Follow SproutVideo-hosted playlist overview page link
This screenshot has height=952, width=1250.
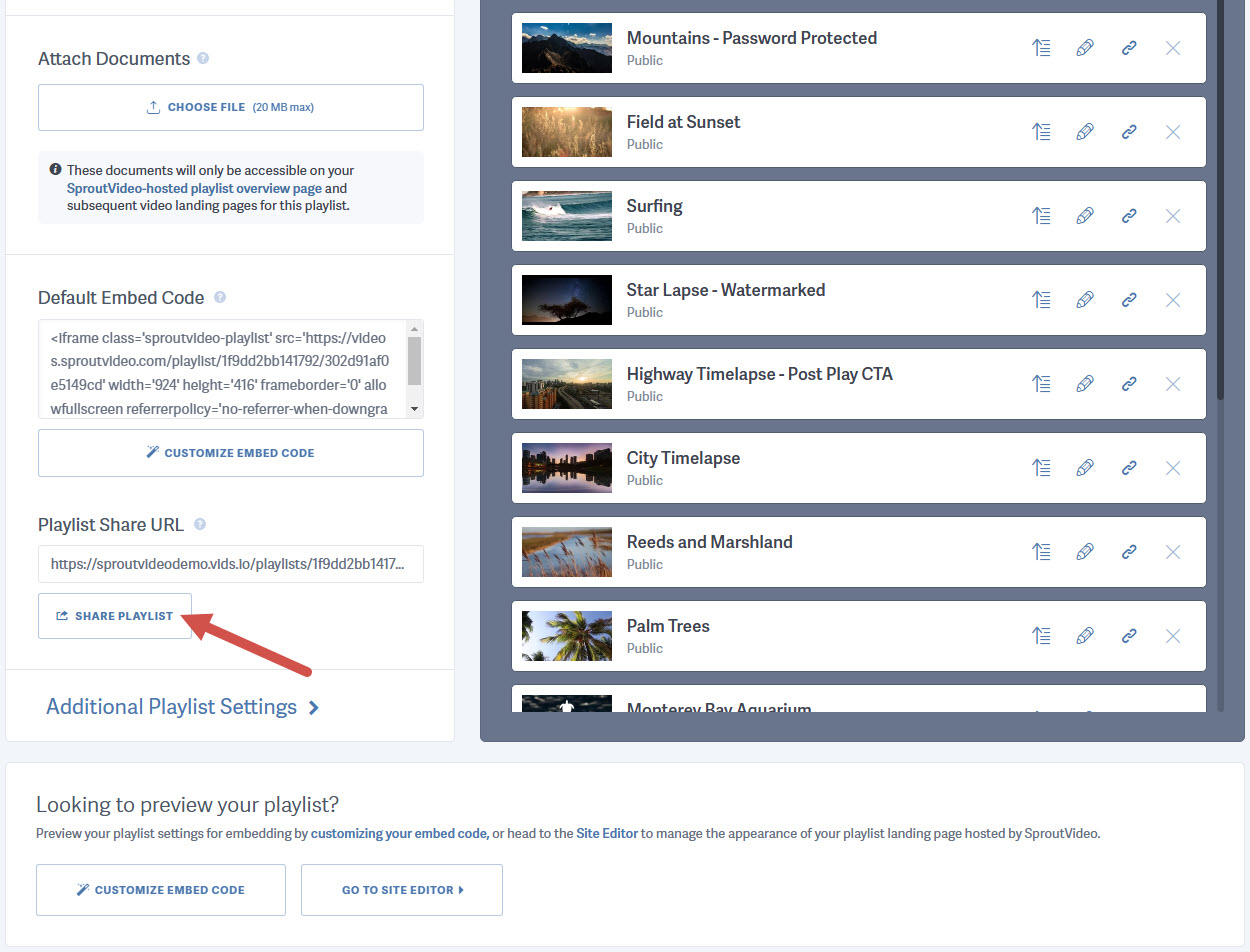(x=194, y=188)
